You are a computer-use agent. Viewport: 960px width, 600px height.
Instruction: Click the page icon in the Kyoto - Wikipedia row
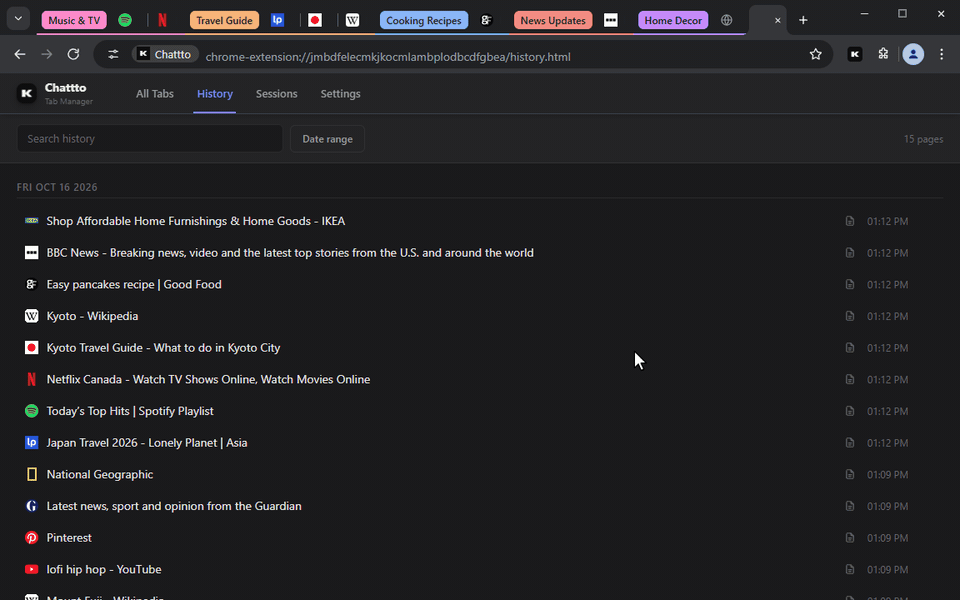click(x=850, y=316)
